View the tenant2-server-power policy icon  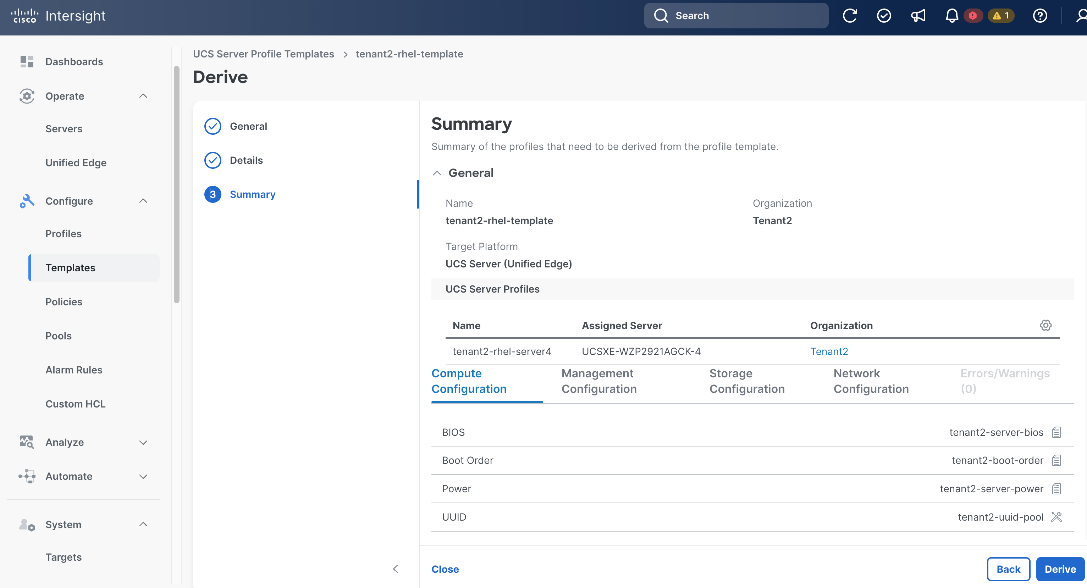(x=1056, y=489)
